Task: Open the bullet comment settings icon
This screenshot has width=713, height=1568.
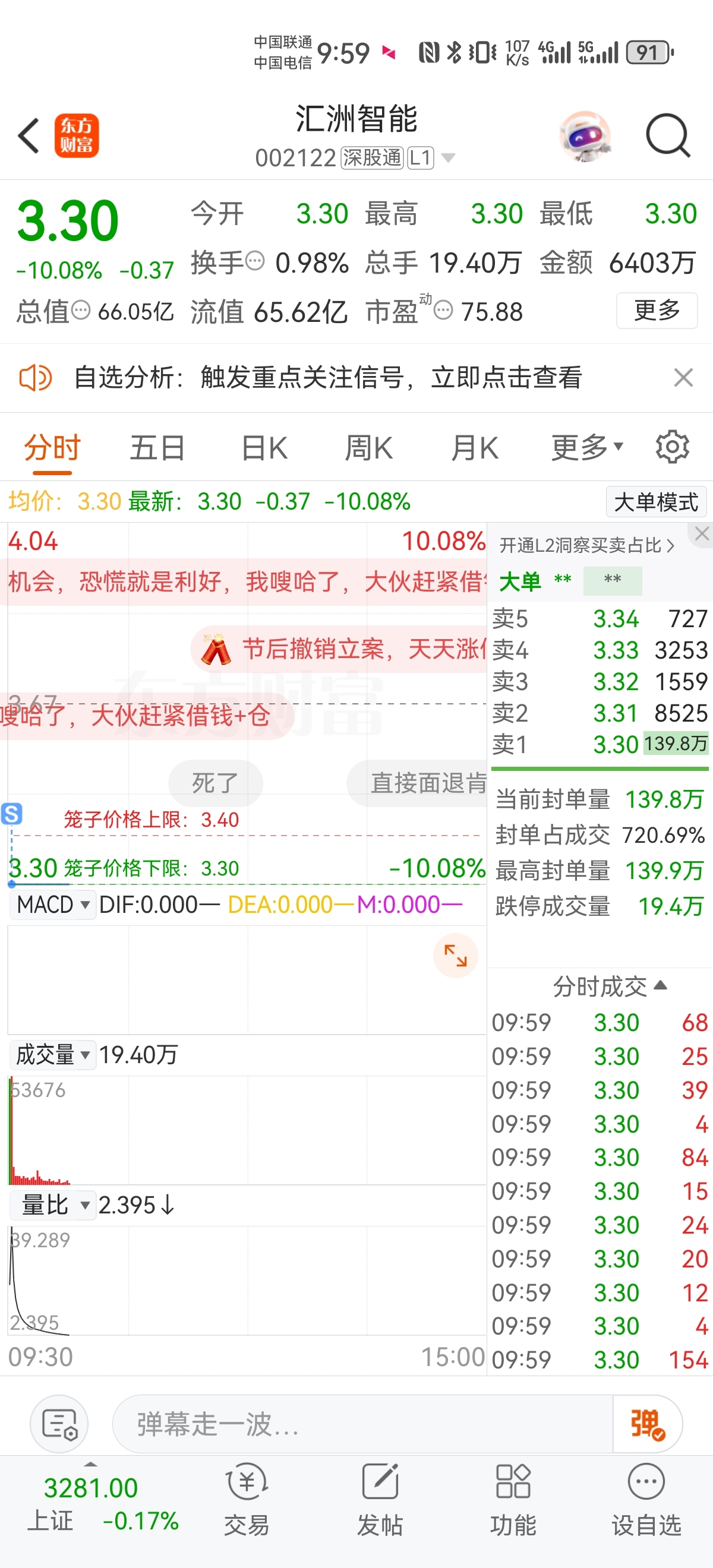Action: point(59,1424)
